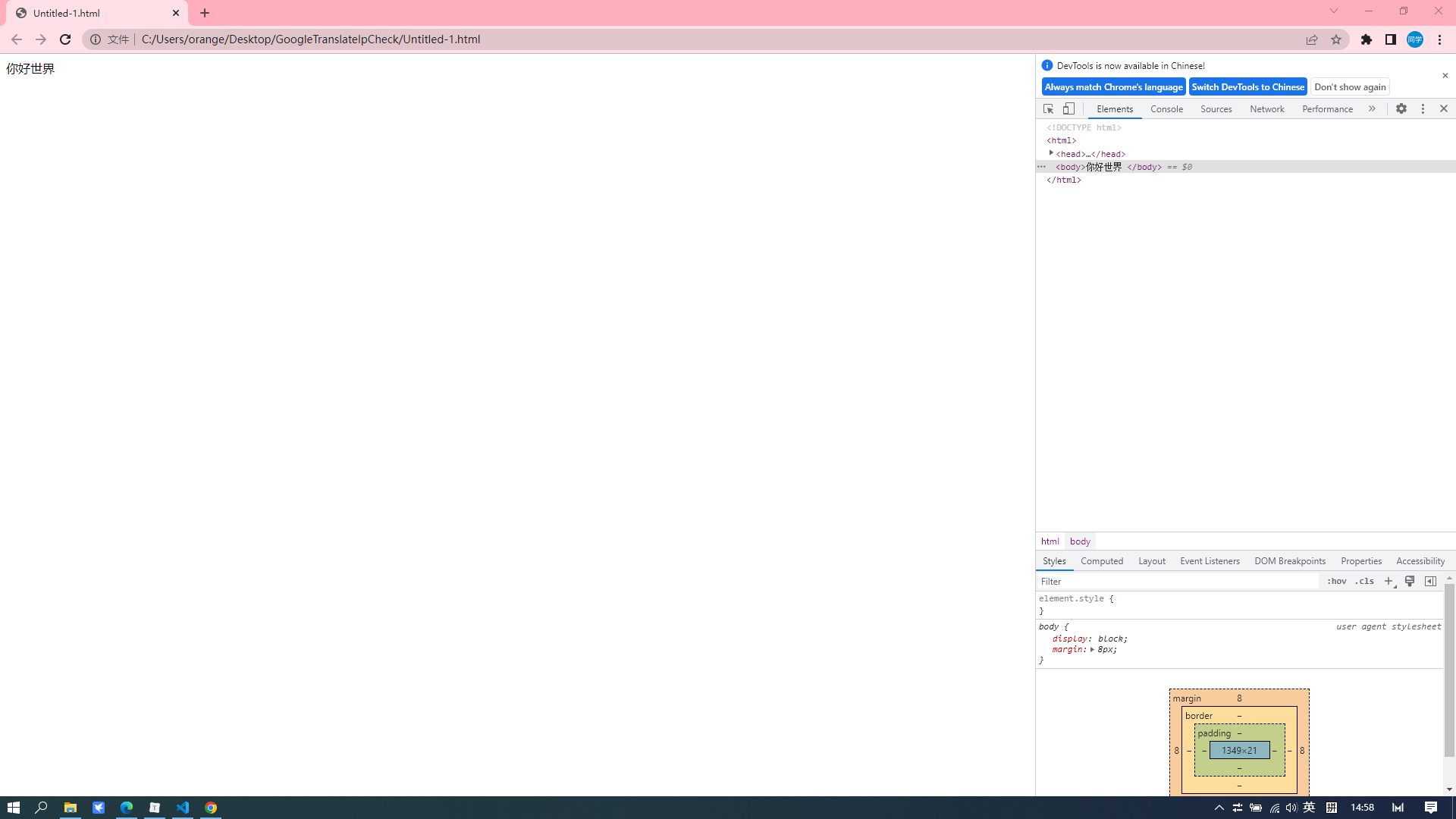Click the add new style rule icon
Viewport: 1456px width, 819px height.
(x=1389, y=581)
